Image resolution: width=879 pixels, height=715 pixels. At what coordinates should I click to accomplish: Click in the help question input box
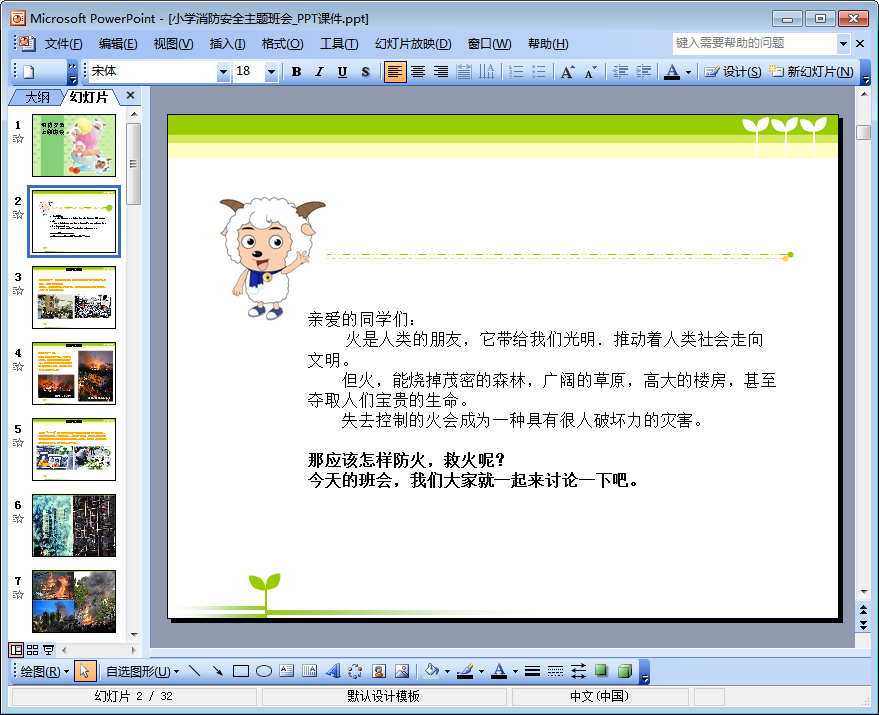coord(755,43)
